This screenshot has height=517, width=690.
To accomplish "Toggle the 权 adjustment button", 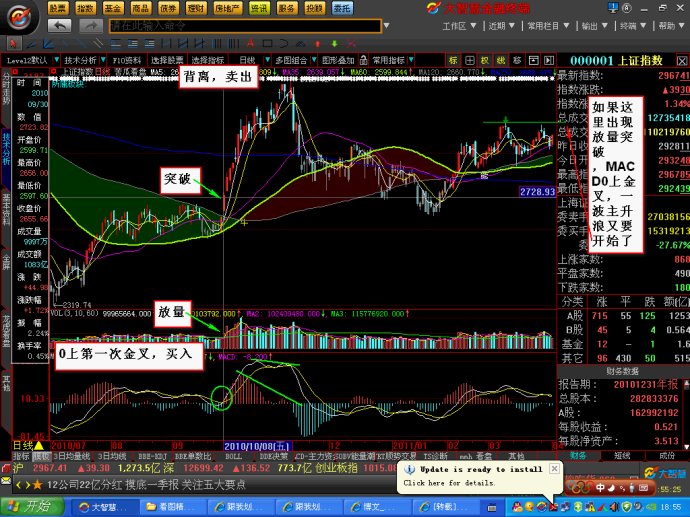I will coord(485,60).
